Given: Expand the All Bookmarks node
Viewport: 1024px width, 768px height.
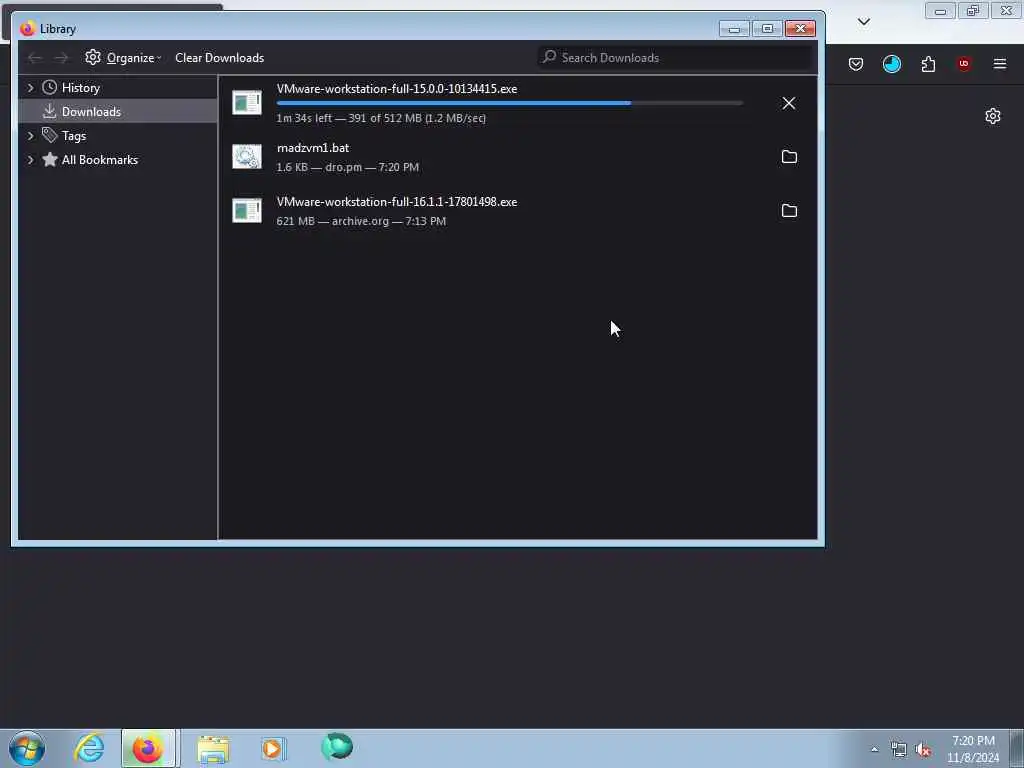Looking at the screenshot, I should coord(30,160).
